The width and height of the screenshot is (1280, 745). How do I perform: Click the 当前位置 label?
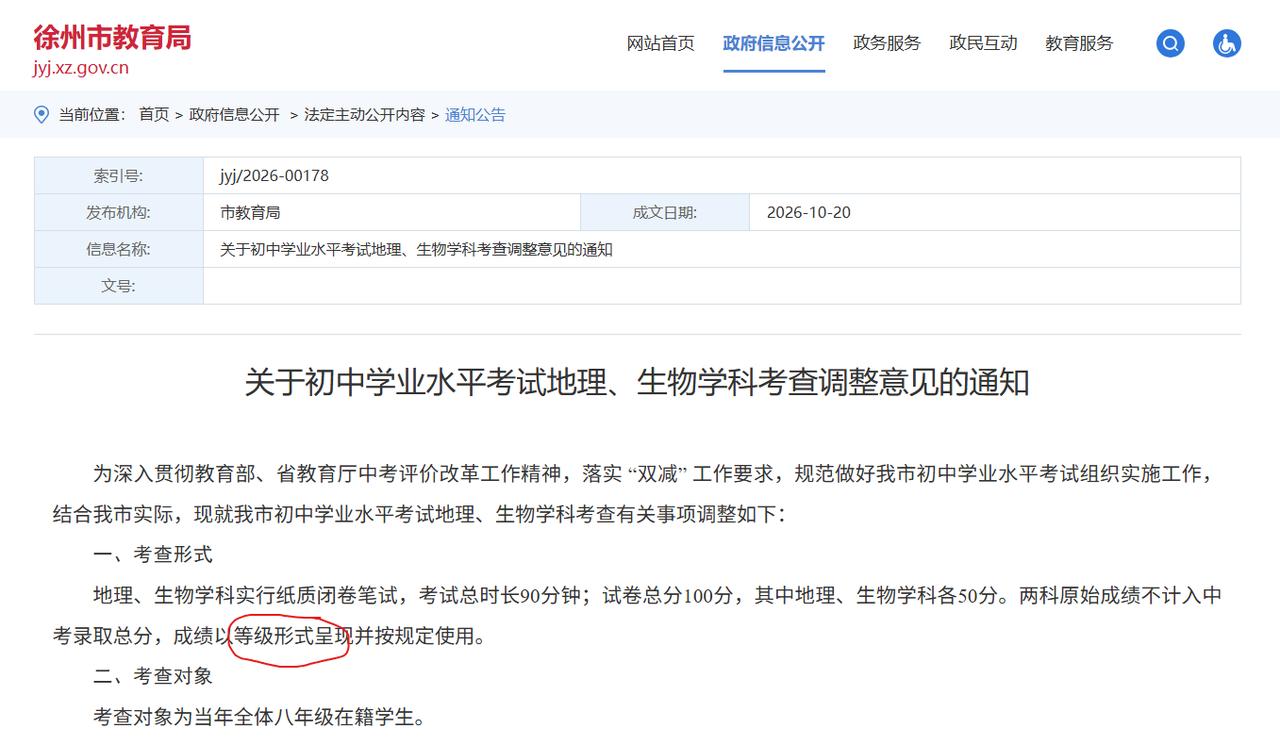(92, 115)
